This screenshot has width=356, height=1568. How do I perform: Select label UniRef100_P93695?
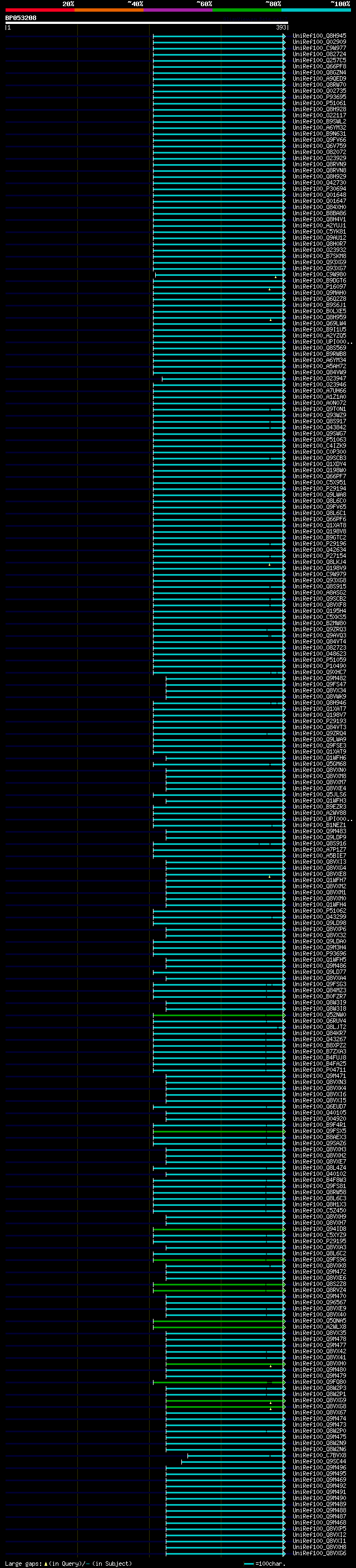pos(319,97)
